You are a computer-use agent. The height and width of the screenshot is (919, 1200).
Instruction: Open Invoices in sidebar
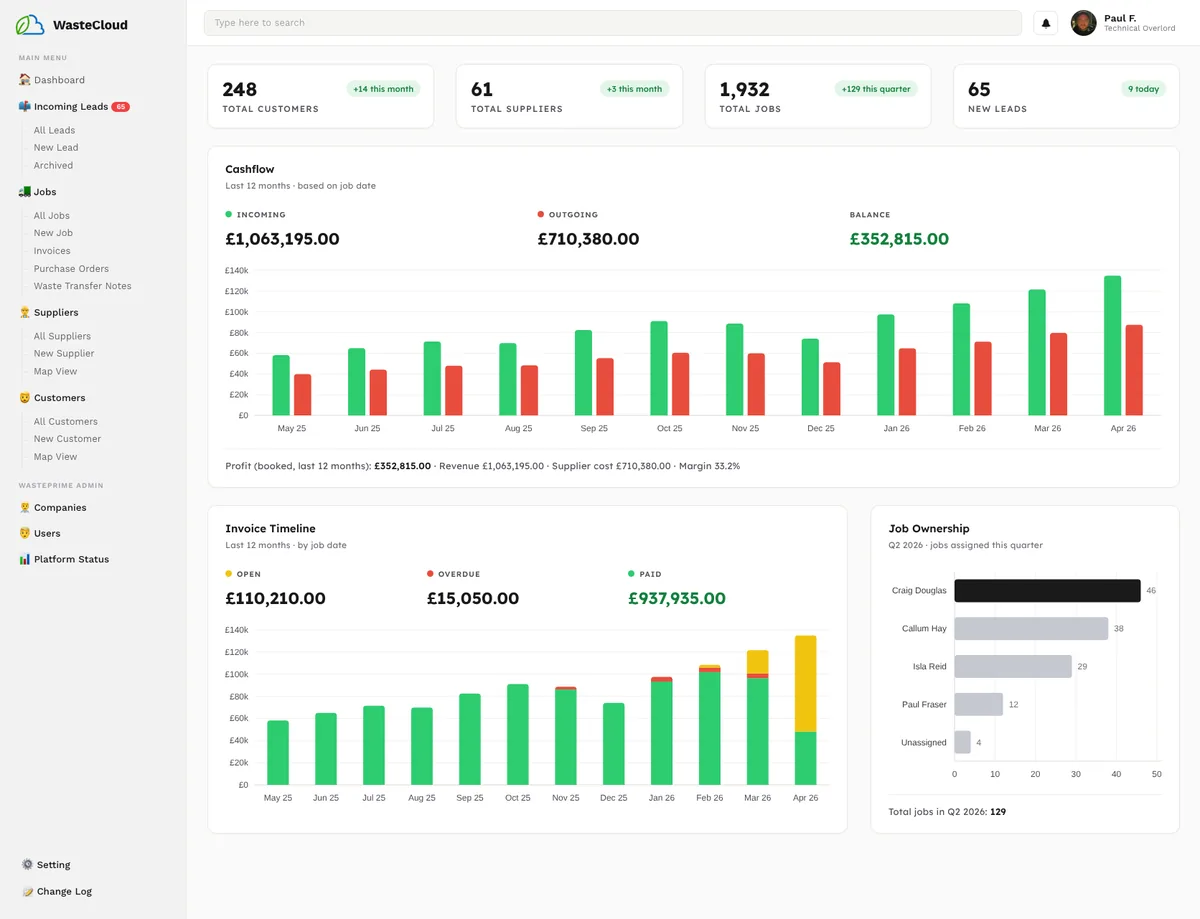click(x=52, y=251)
